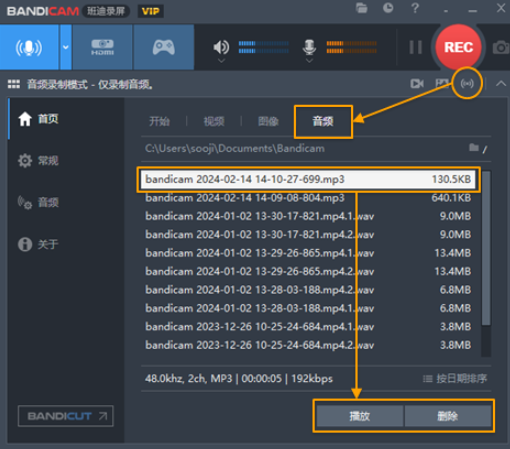The height and width of the screenshot is (449, 510).
Task: Switch to the 音频 tab
Action: [323, 121]
